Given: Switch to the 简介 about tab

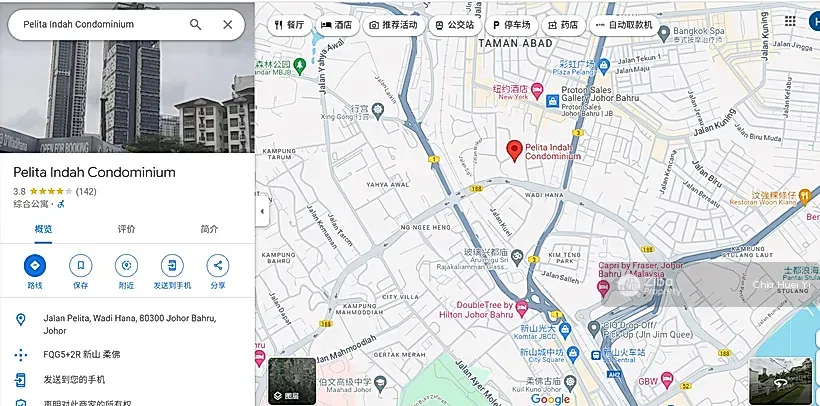Looking at the screenshot, I should point(209,229).
